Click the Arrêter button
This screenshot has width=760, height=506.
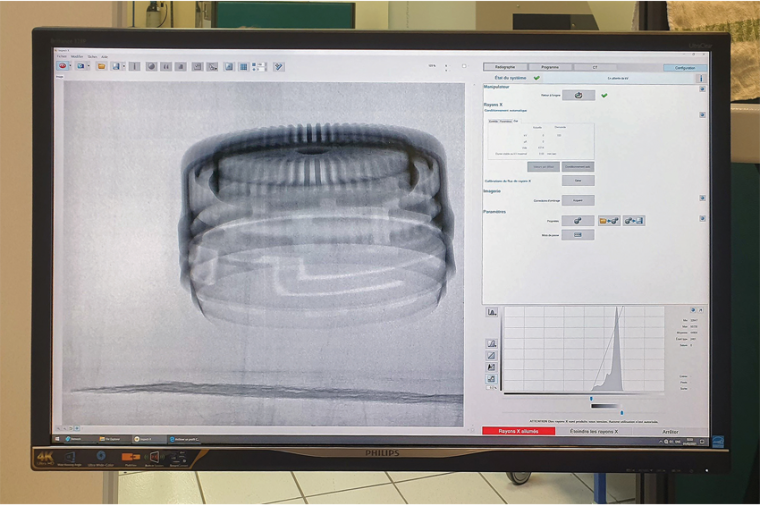coord(670,431)
